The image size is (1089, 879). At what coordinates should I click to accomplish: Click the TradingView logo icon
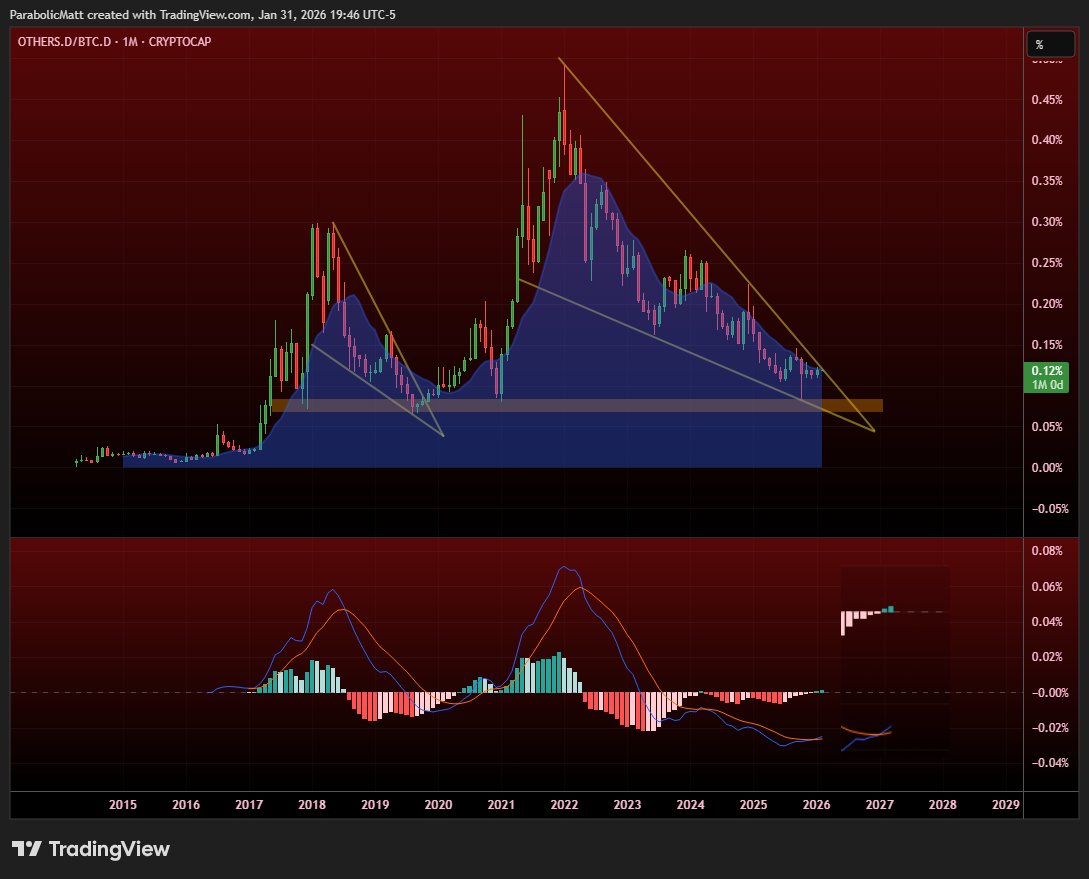(27, 849)
